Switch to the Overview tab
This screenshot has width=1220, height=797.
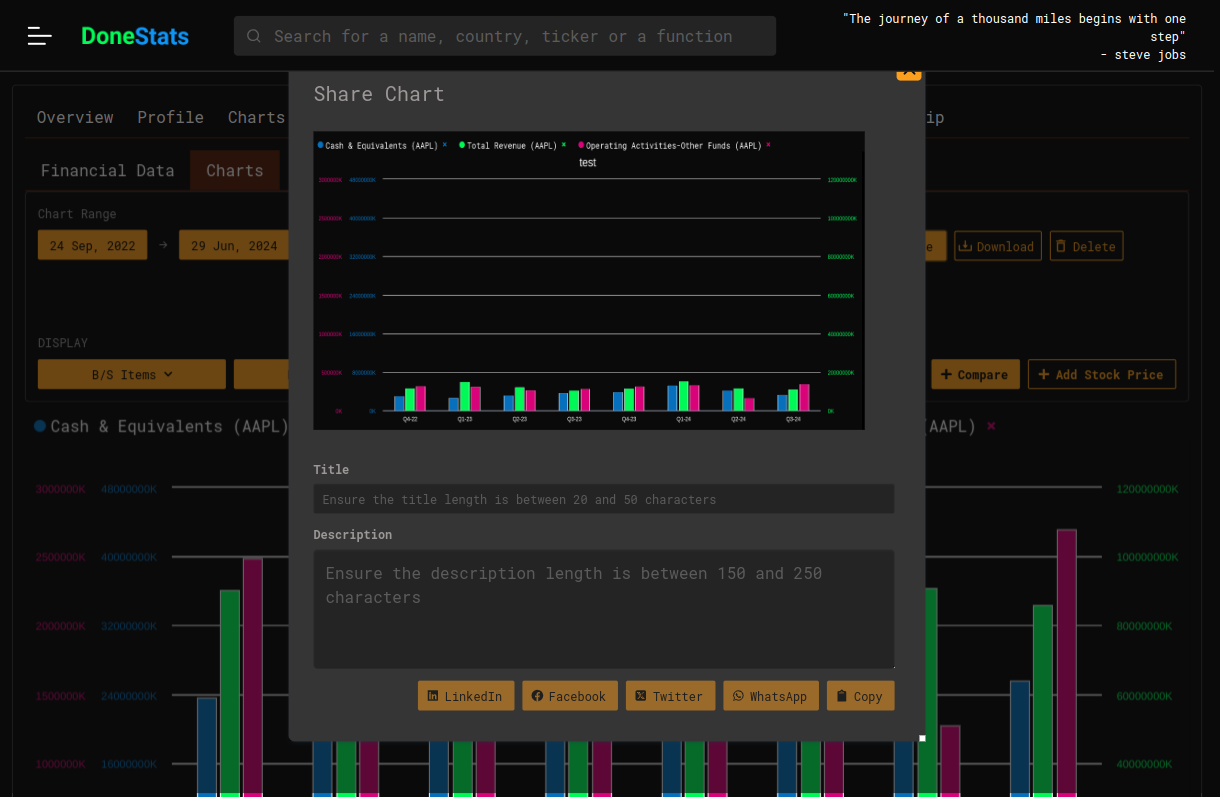click(x=75, y=117)
